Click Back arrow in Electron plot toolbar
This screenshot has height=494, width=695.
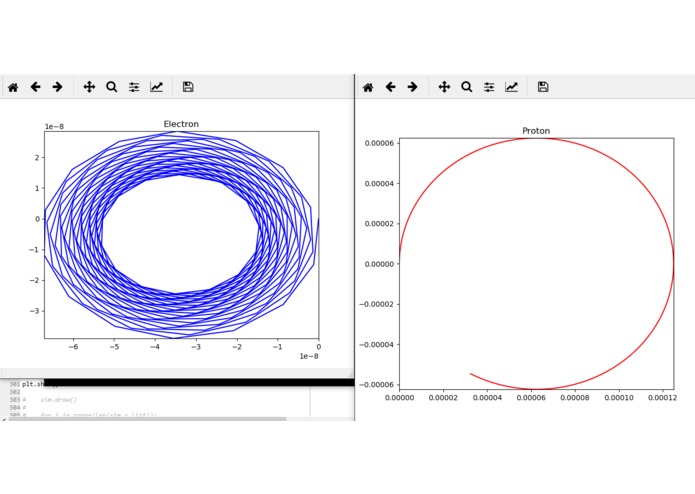coord(35,87)
